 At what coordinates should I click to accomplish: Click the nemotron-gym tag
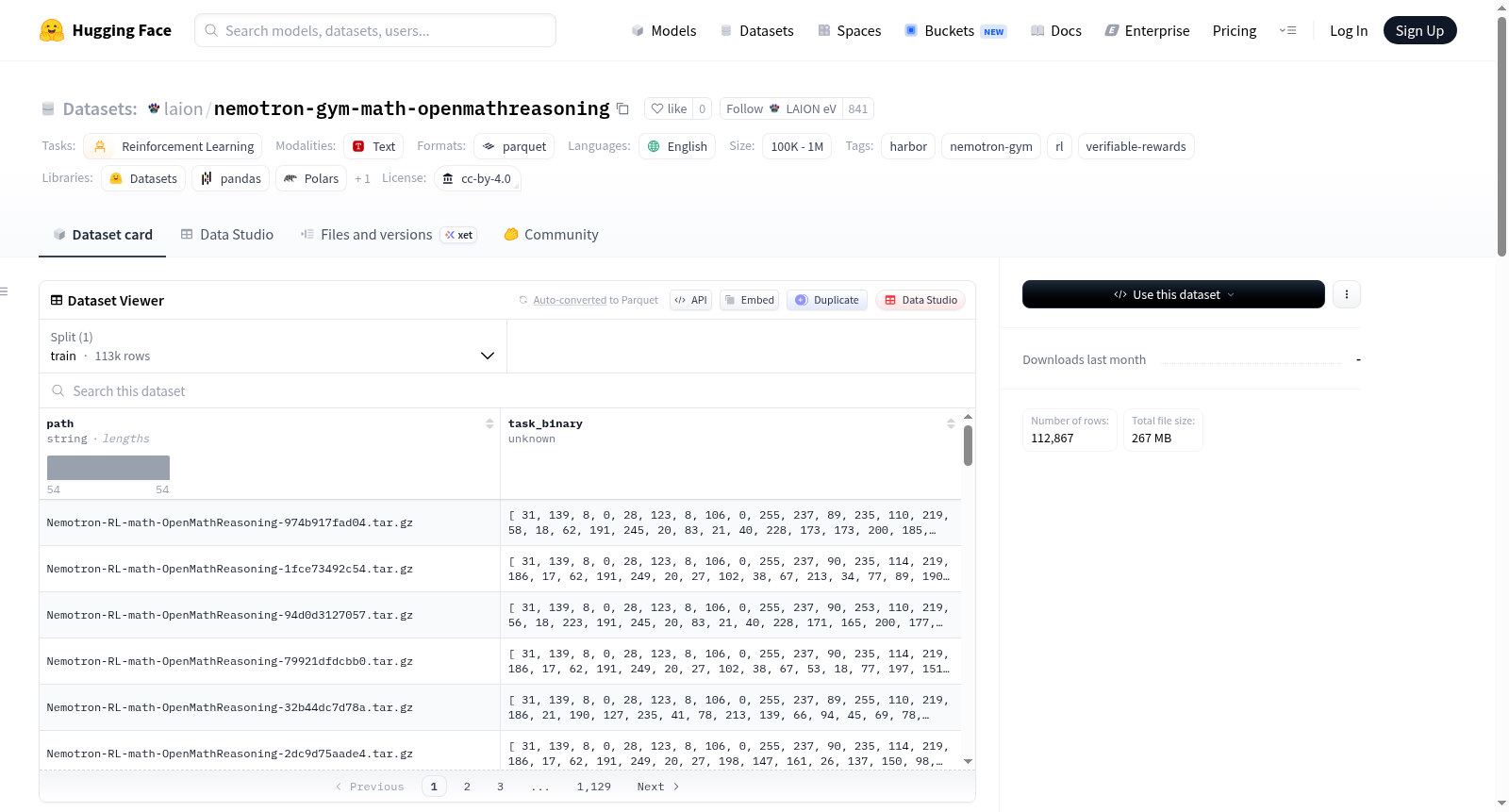click(x=991, y=146)
